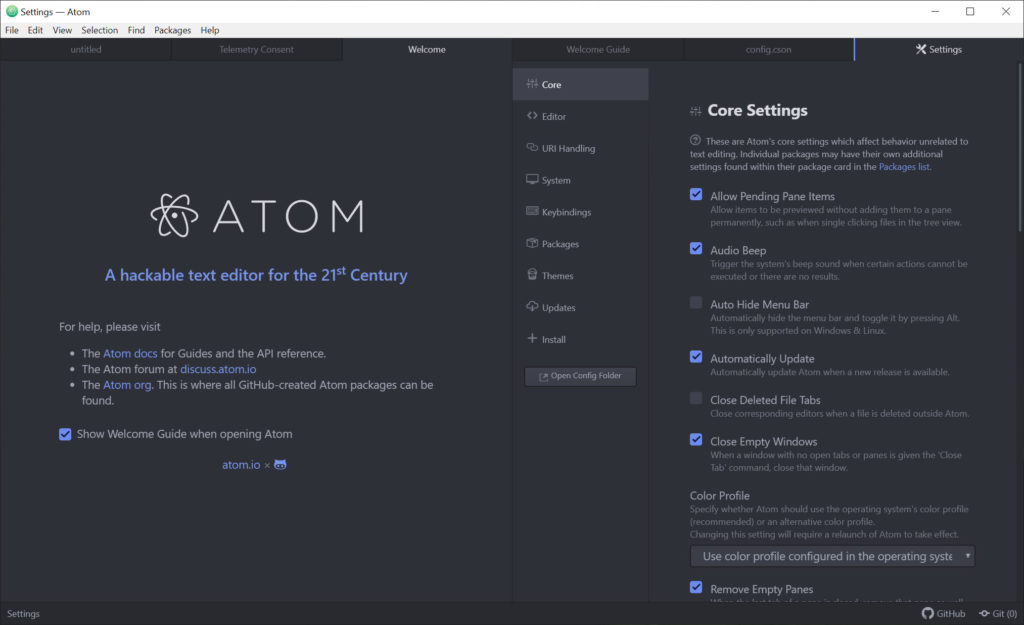This screenshot has width=1024, height=625.
Task: Click the external link icon on Open Config Folder
Action: [x=543, y=376]
